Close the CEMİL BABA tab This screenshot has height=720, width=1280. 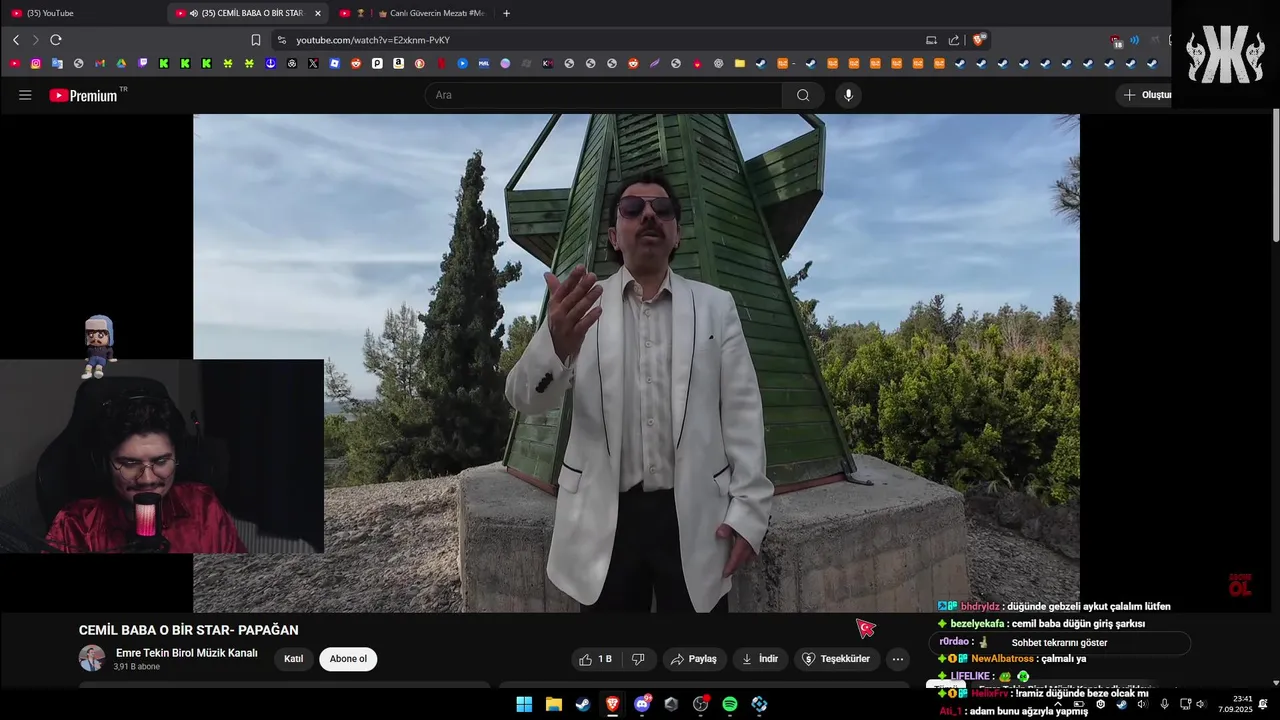click(318, 13)
